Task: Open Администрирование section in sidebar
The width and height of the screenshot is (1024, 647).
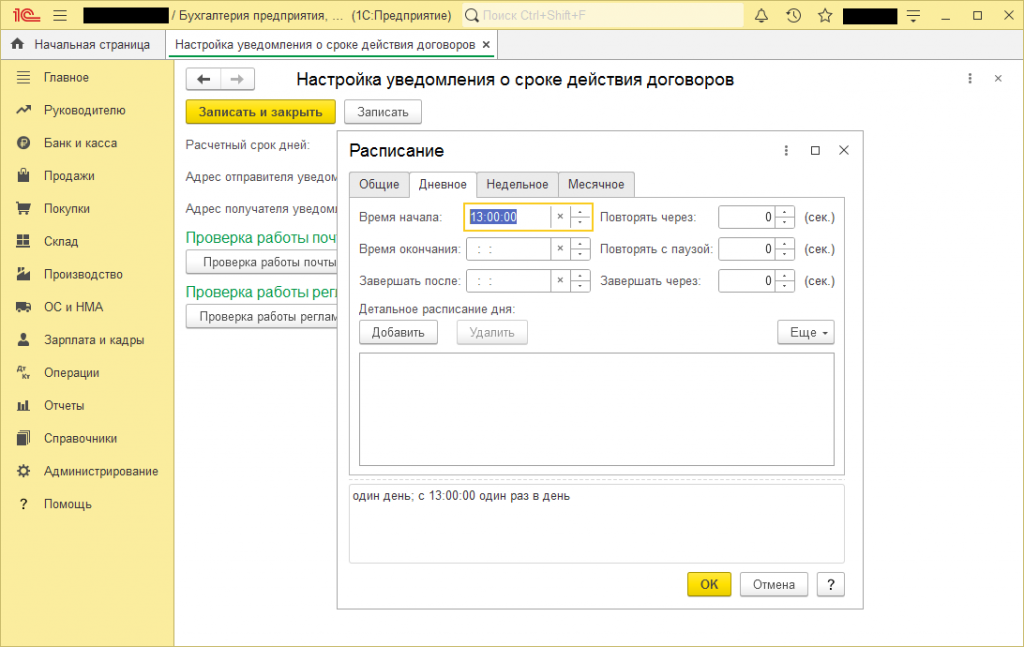Action: (100, 471)
